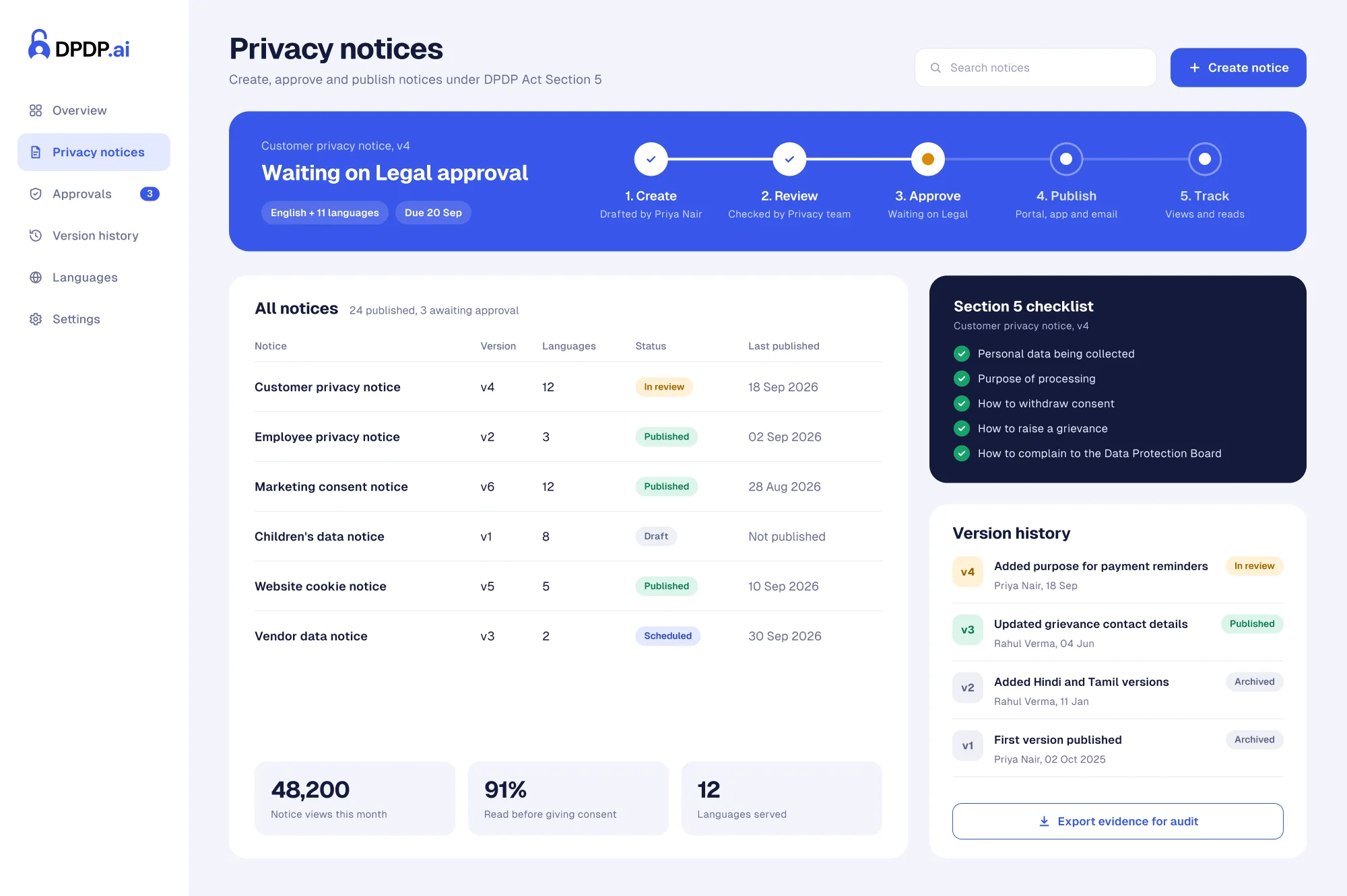
Task: Click the Privacy notices document icon
Action: coord(36,152)
